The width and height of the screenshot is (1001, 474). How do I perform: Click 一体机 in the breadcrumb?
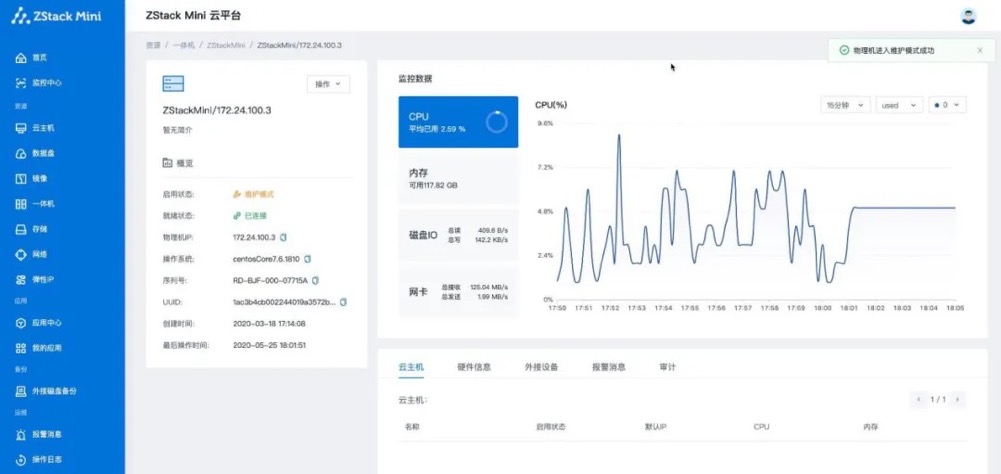183,45
